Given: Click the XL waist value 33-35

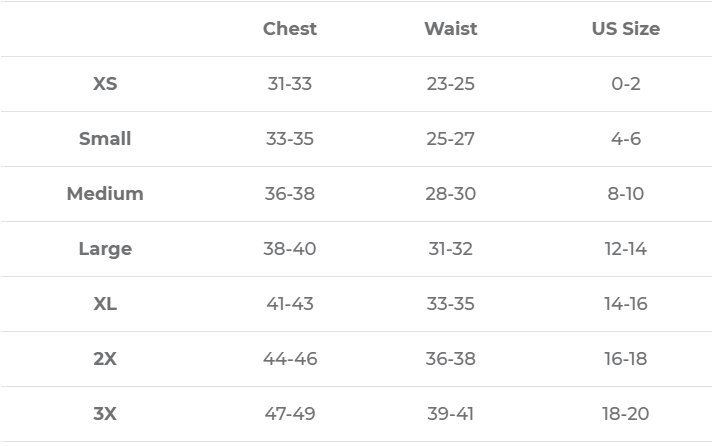Looking at the screenshot, I should [x=450, y=304].
